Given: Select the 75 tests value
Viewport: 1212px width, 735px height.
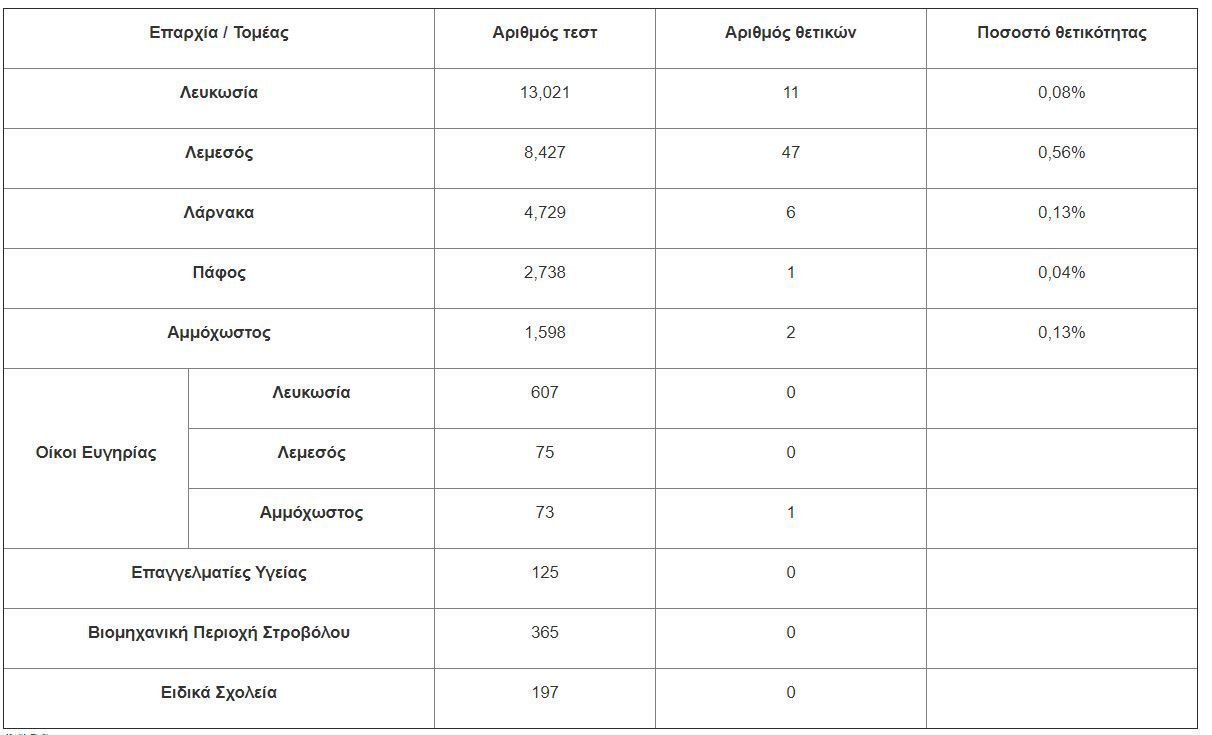Looking at the screenshot, I should pos(545,453).
